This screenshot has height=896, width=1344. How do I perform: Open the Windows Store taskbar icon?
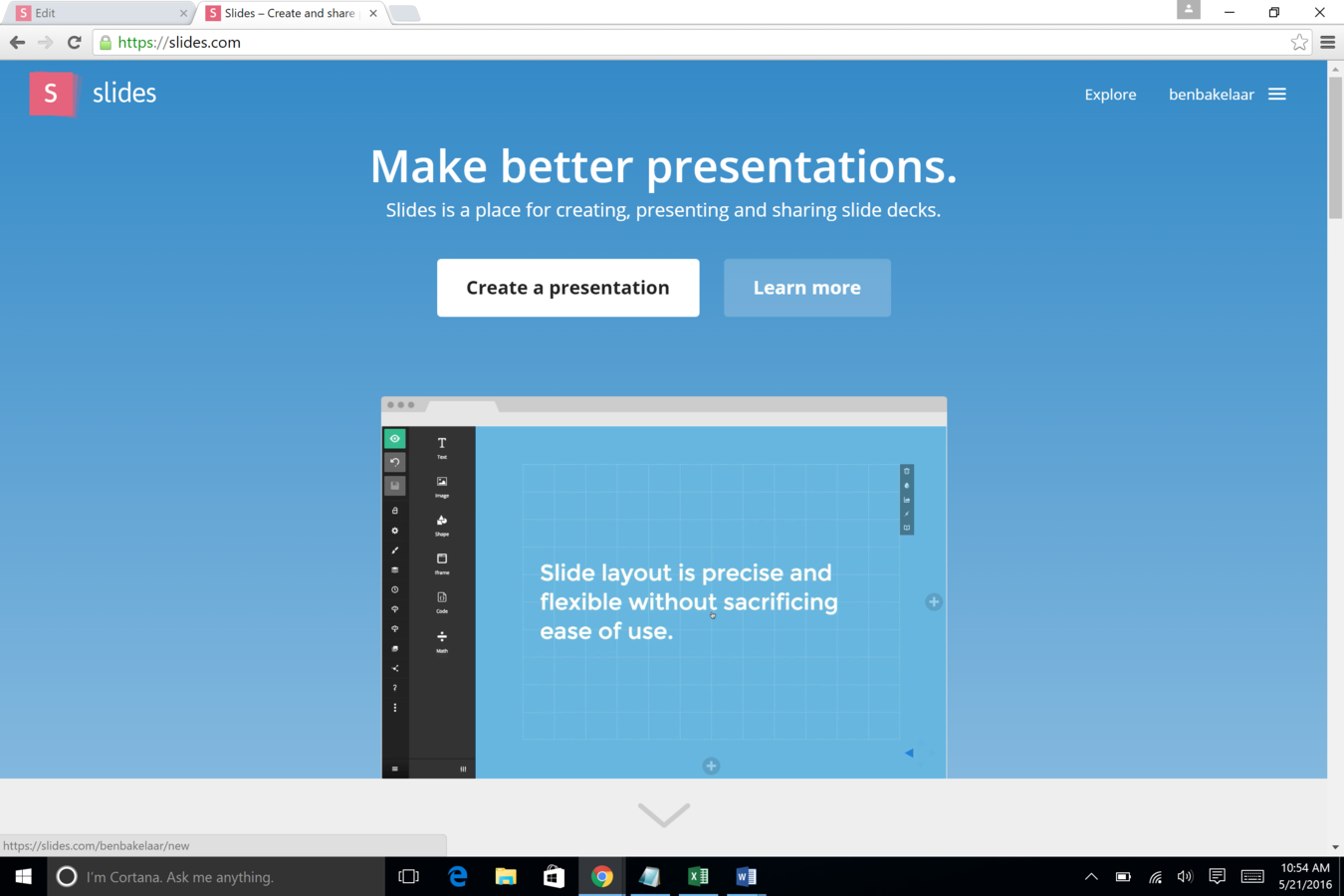tap(554, 876)
